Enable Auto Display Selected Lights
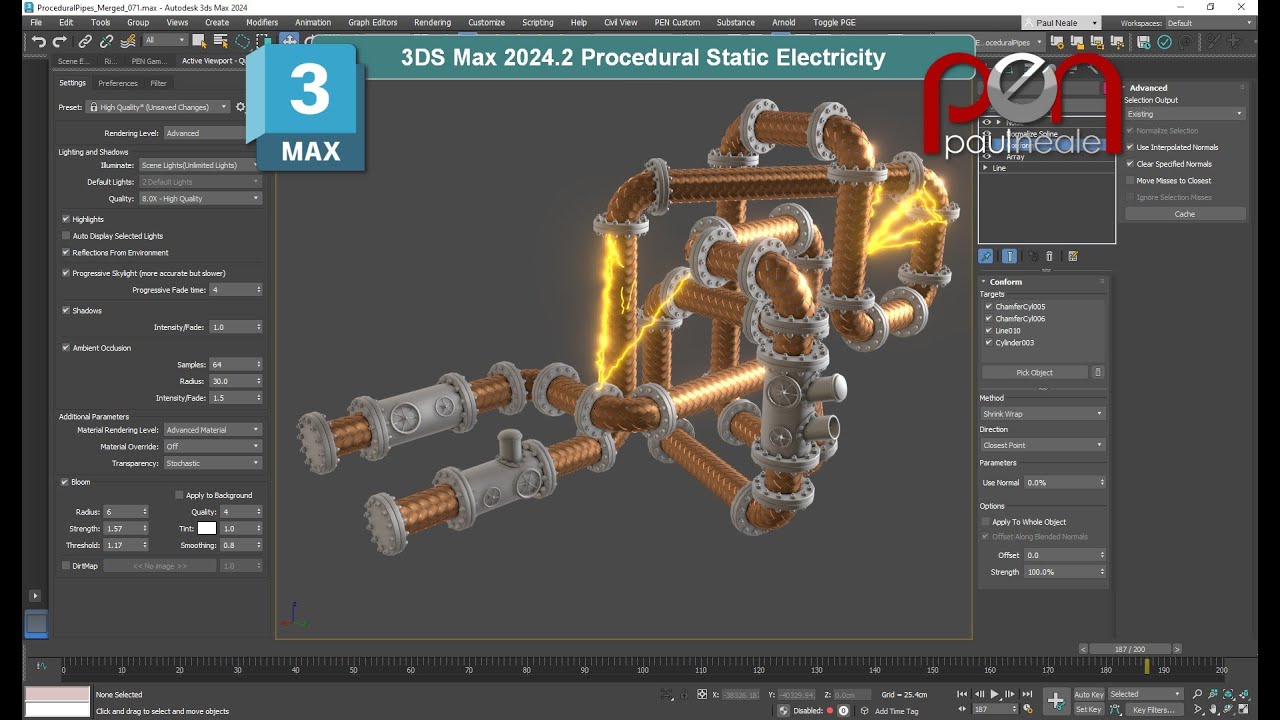 click(66, 236)
